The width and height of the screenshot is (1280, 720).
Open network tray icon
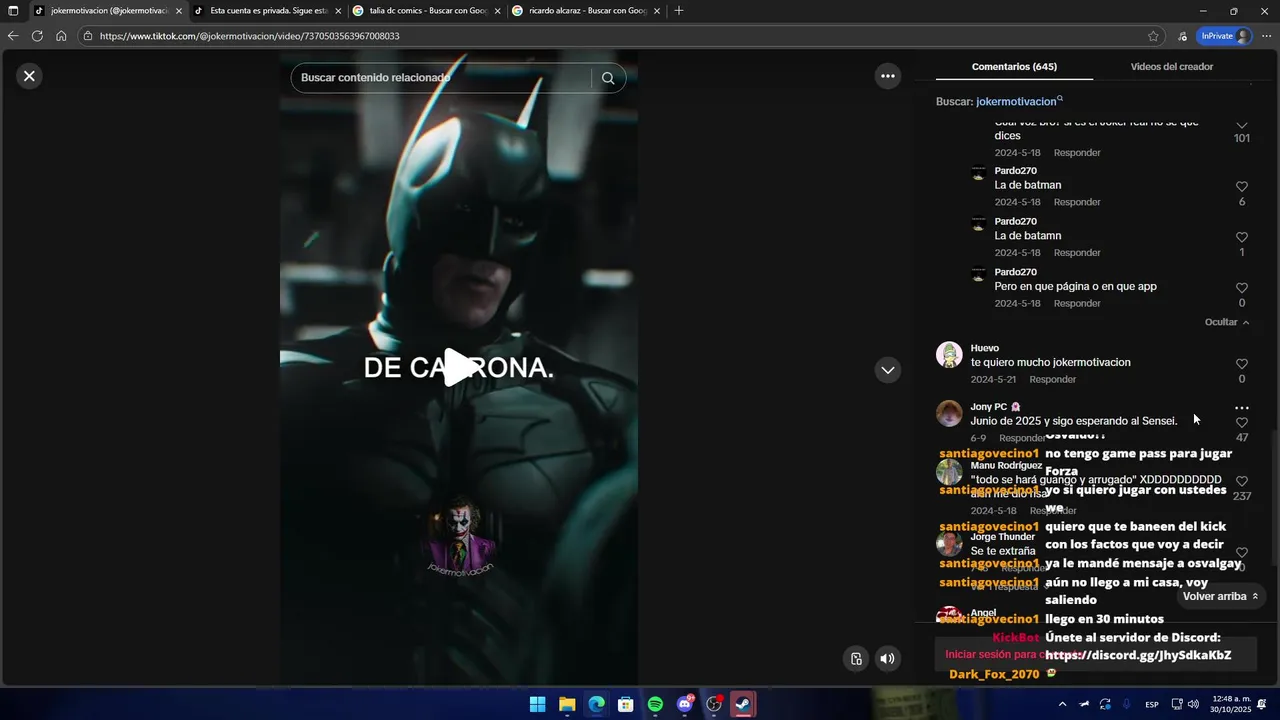1177,704
